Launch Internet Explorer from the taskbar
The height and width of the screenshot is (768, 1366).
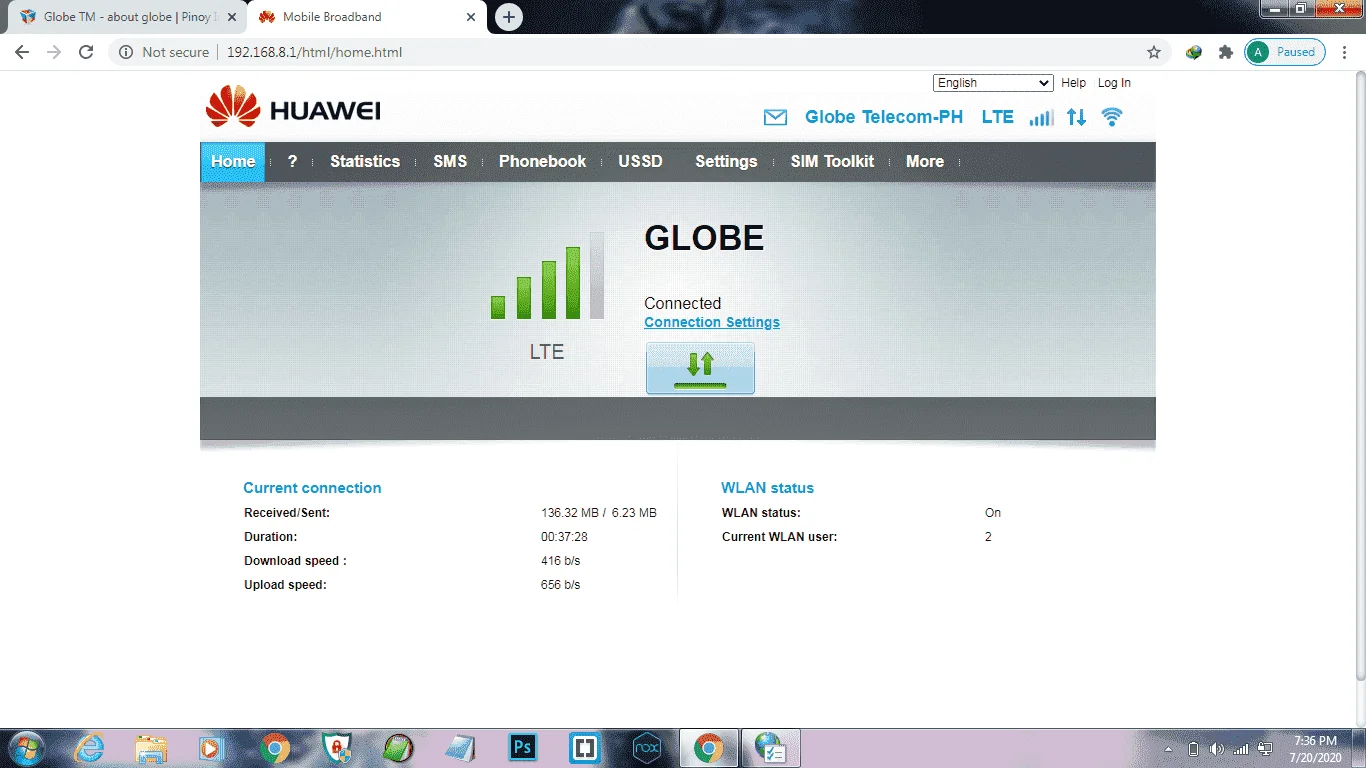[x=90, y=748]
